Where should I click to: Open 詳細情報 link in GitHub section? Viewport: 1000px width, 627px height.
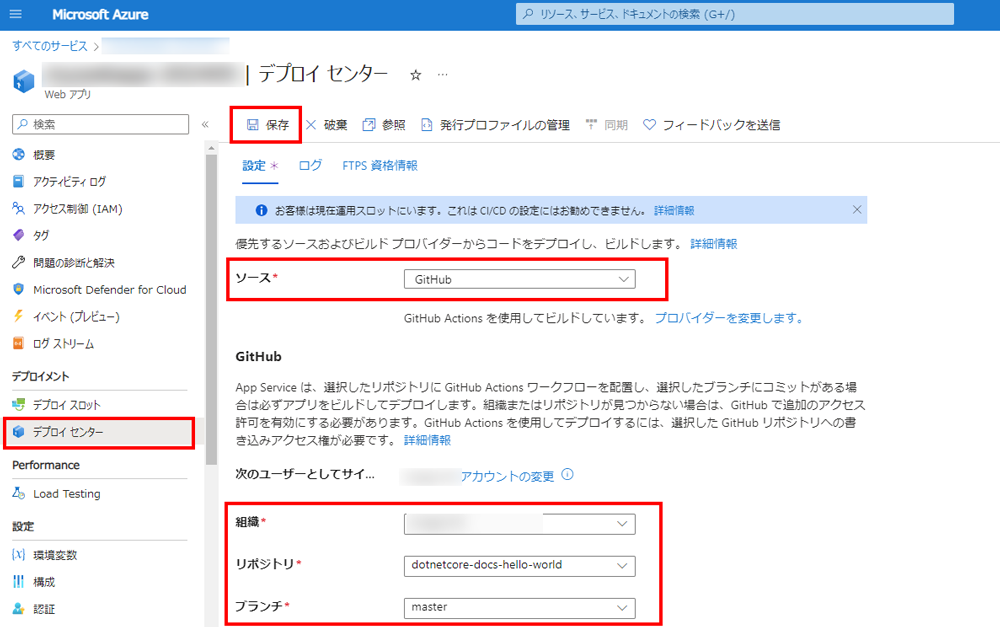[427, 440]
